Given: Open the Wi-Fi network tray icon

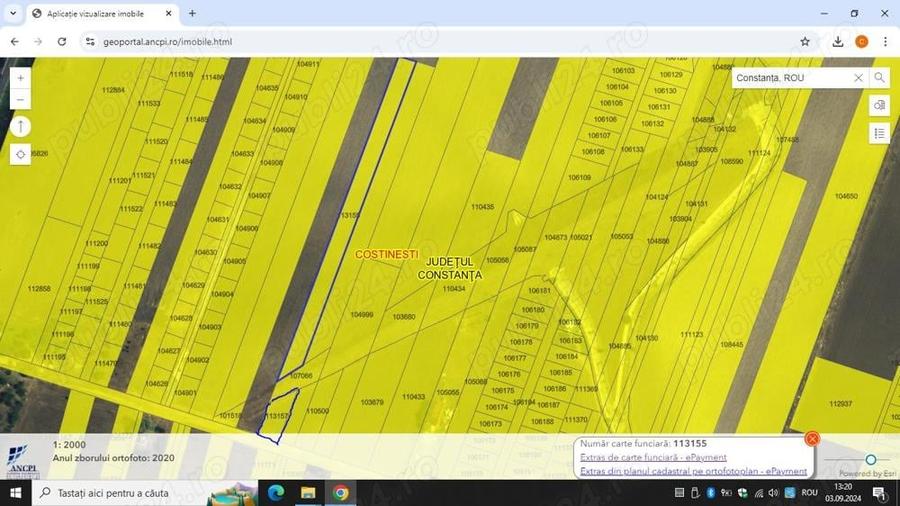Looking at the screenshot, I should (758, 493).
